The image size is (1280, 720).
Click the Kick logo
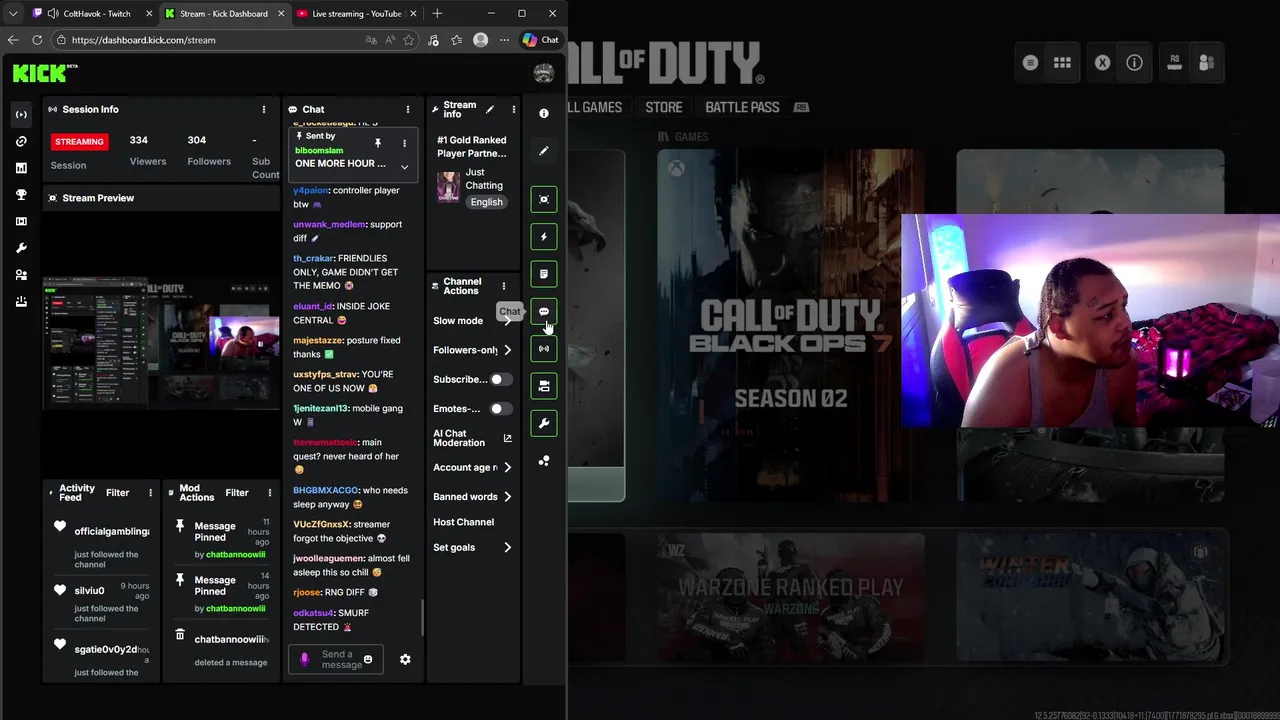click(45, 73)
